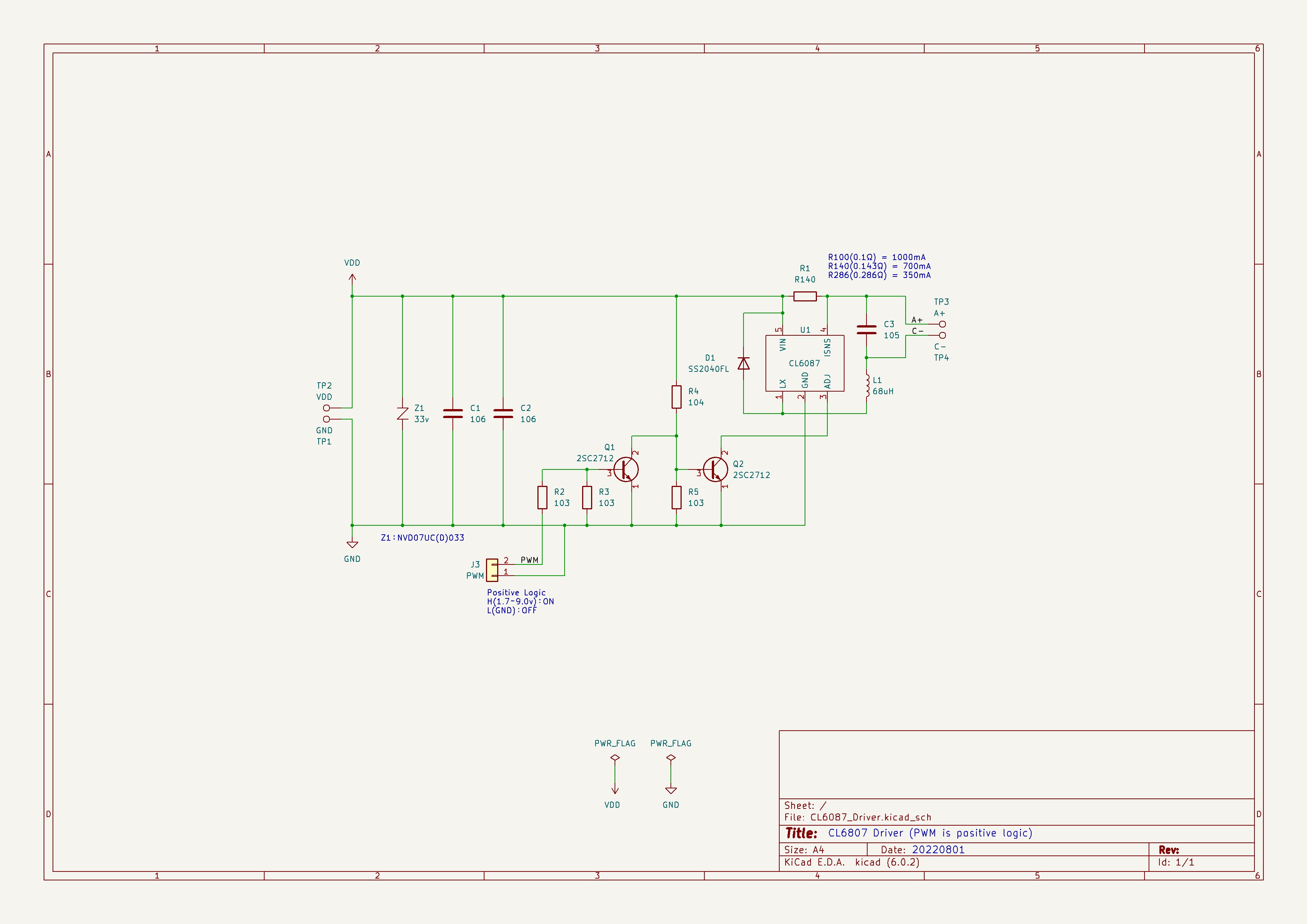Select the R5 resistor symbol
This screenshot has height=924, width=1307.
676,497
